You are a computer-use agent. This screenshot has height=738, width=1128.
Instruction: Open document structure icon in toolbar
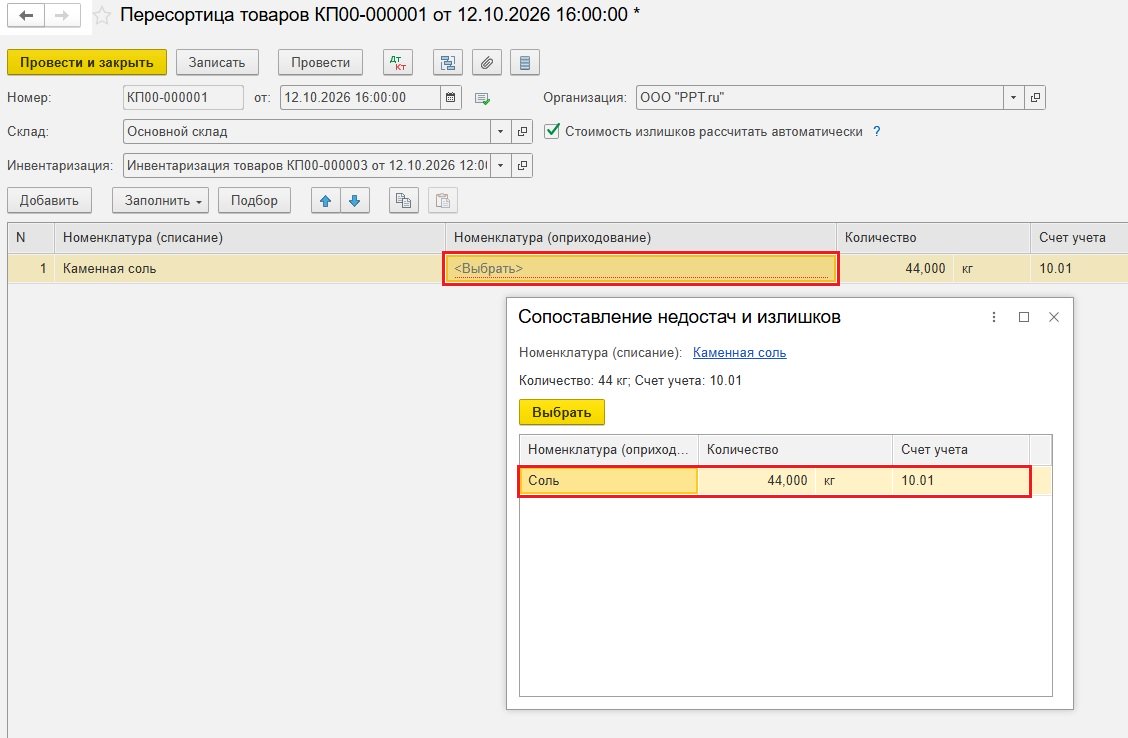click(x=447, y=63)
